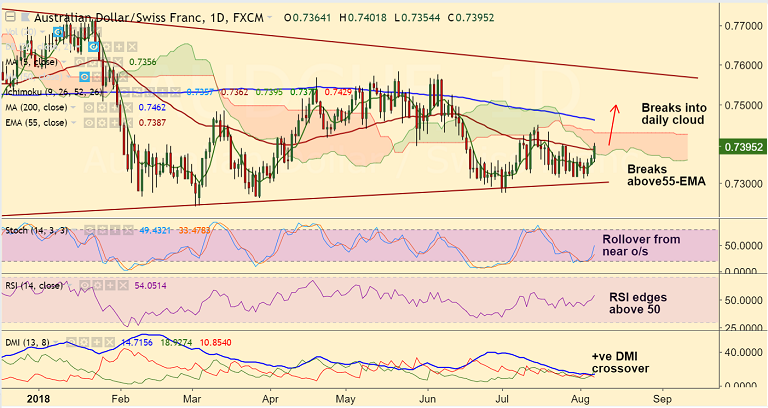Select the RSI (14, close) legend label
The height and width of the screenshot is (408, 768).
pyautogui.click(x=34, y=285)
